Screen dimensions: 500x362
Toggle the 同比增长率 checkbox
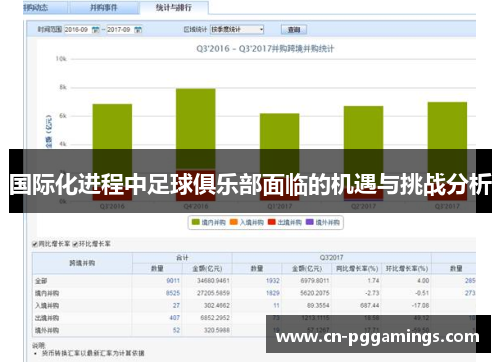coord(35,244)
